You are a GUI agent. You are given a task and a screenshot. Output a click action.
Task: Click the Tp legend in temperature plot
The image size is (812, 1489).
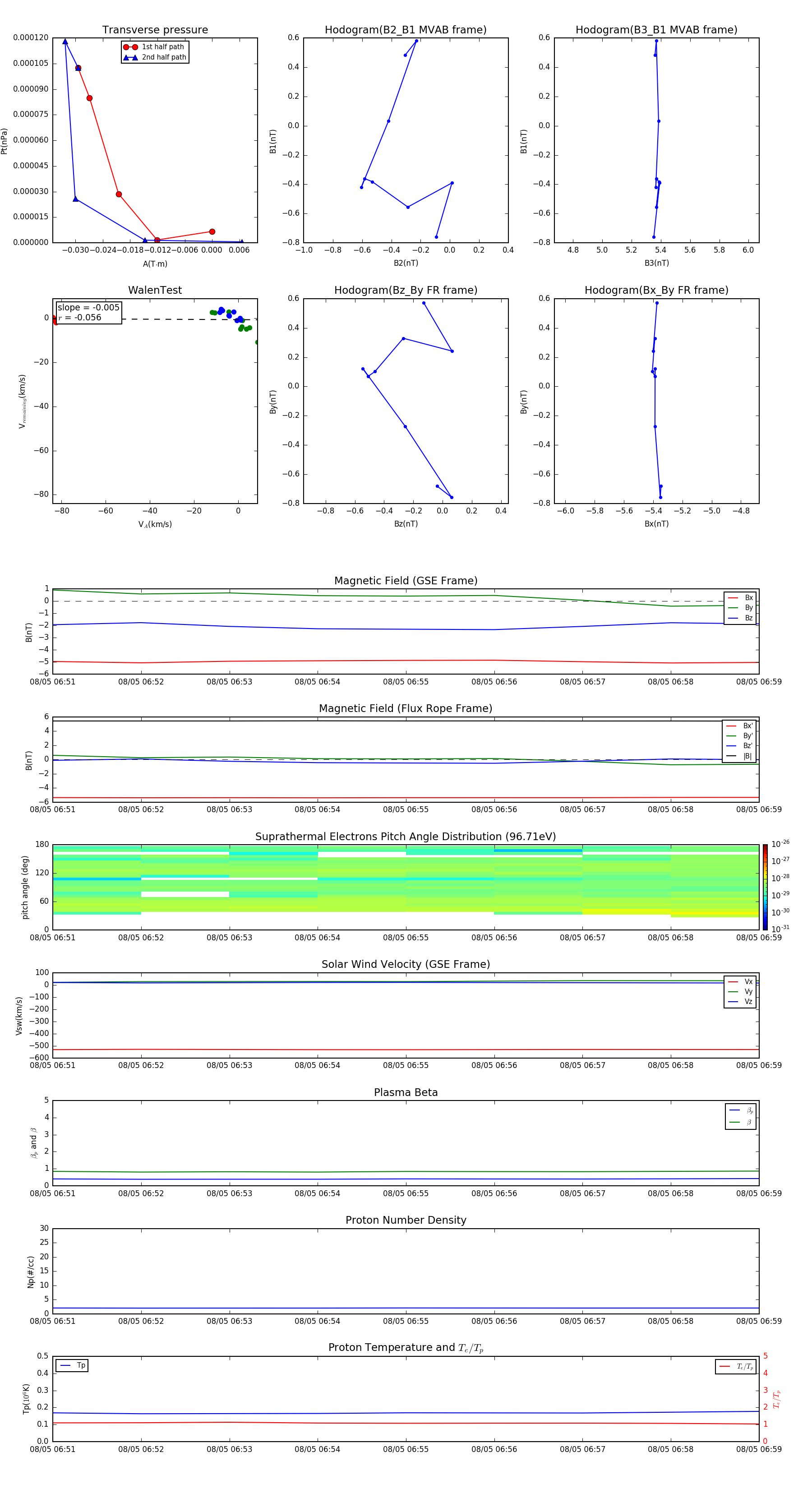72,1365
